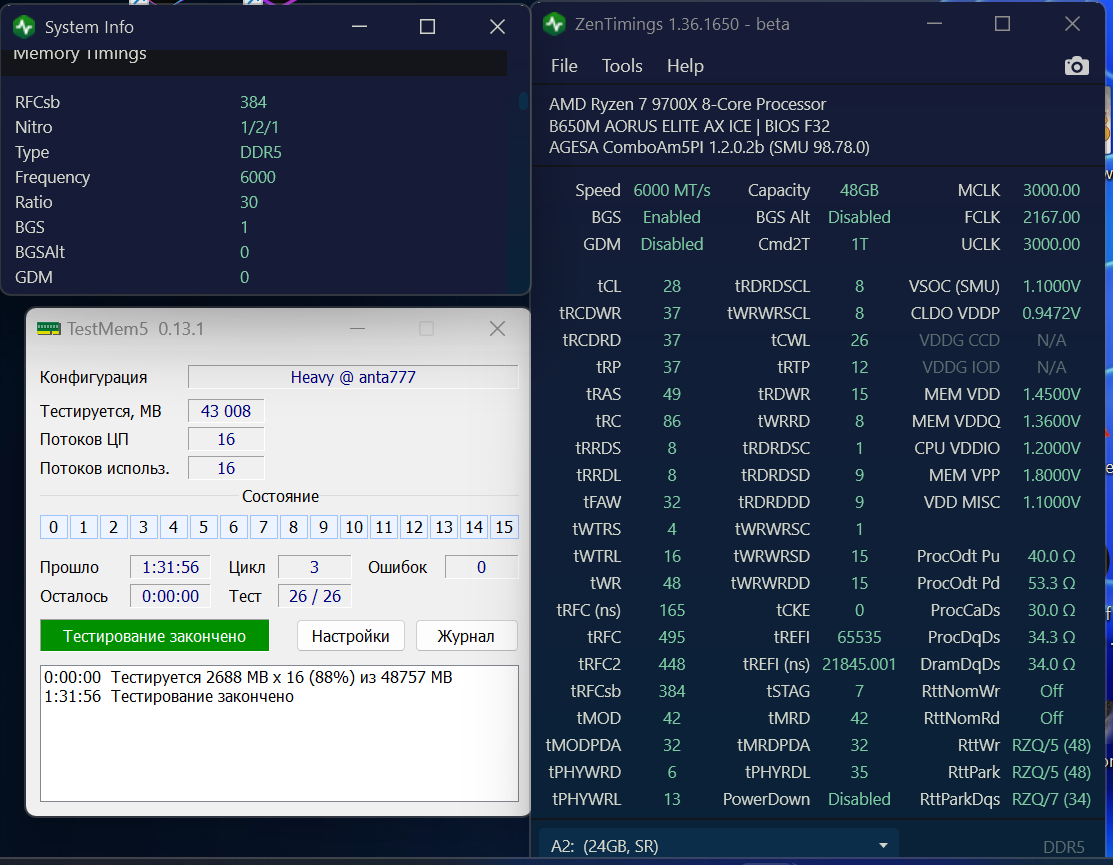Viewport: 1113px width, 865px height.
Task: Expand the A2: (24GB, SR) module dropdown
Action: 719,846
